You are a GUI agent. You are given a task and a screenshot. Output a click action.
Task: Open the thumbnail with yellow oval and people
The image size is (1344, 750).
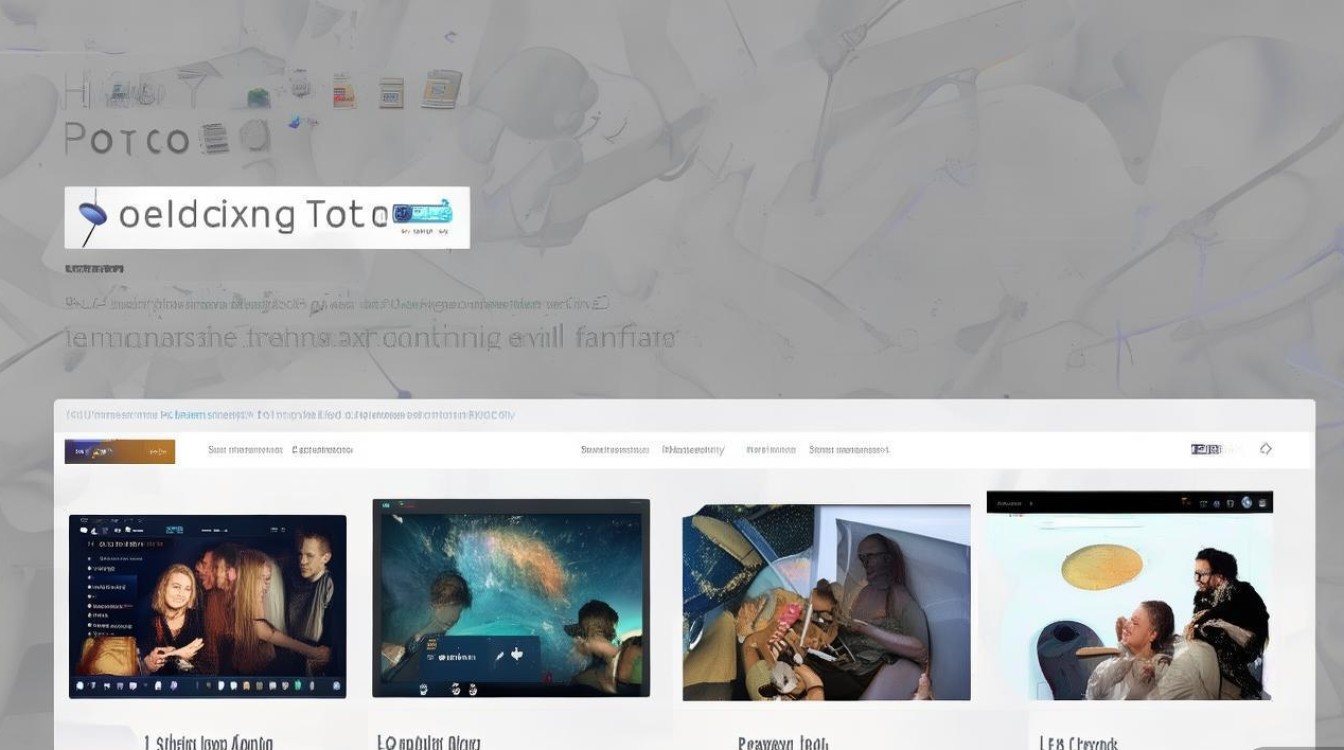1130,595
